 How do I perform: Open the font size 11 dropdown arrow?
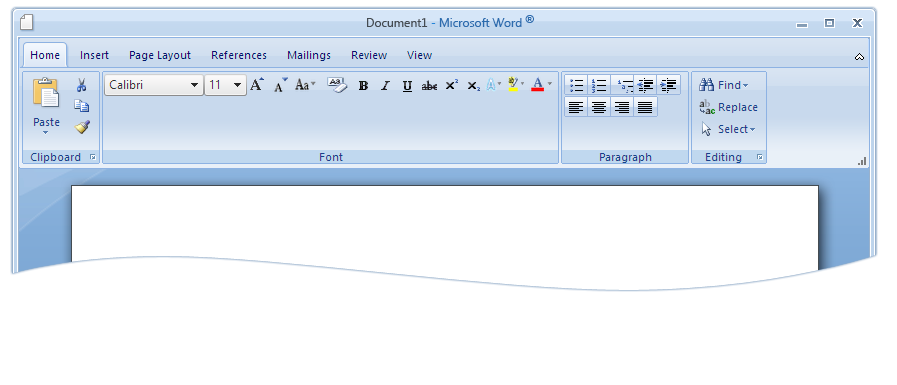[x=237, y=85]
